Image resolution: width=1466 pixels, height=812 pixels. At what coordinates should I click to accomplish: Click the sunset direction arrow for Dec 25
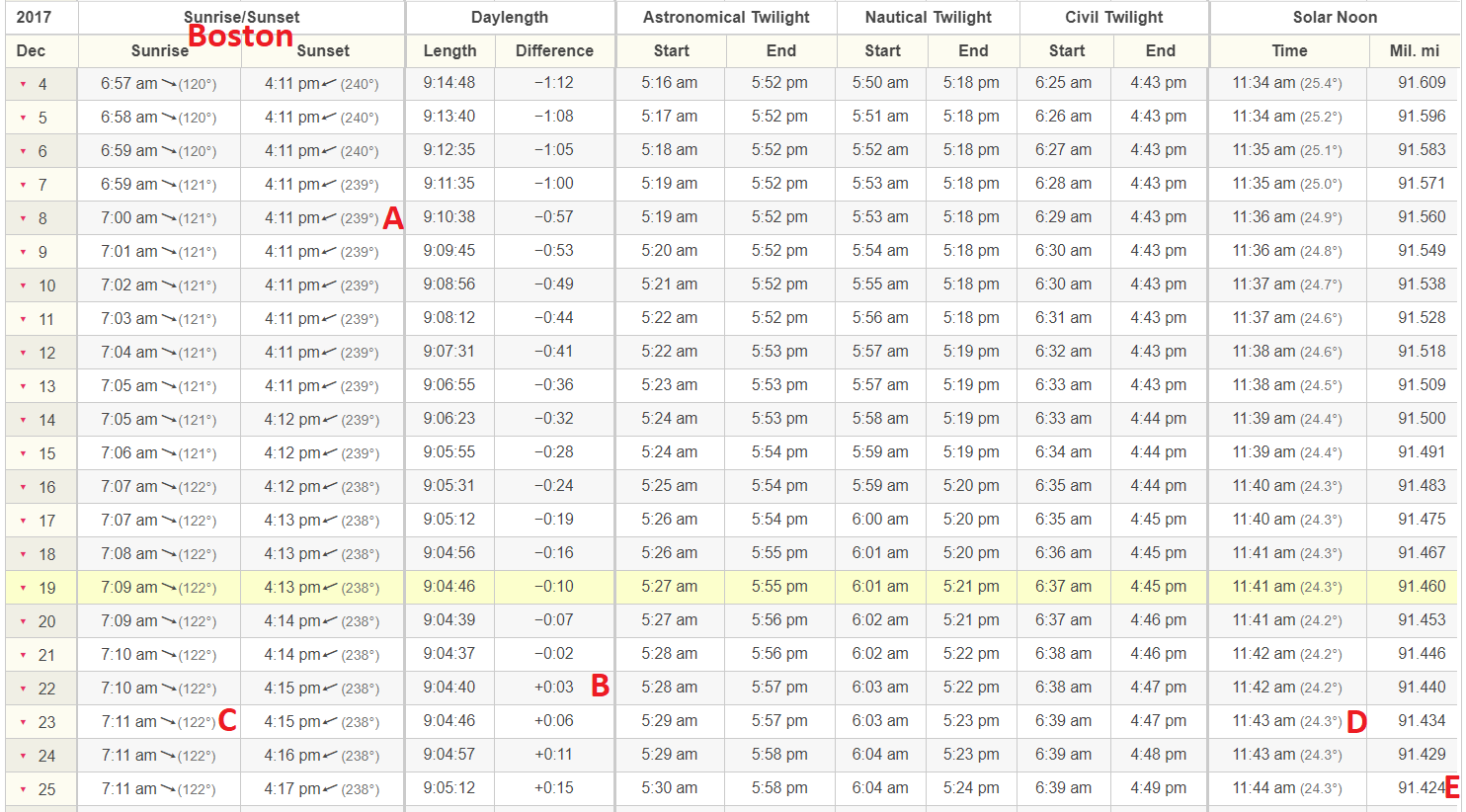tap(330, 789)
